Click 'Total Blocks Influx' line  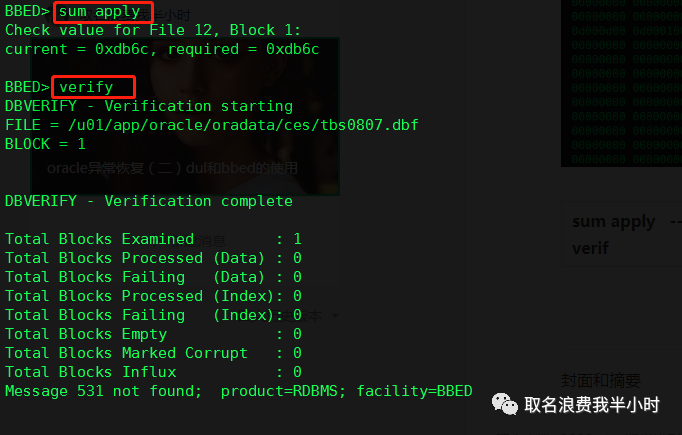pos(153,372)
